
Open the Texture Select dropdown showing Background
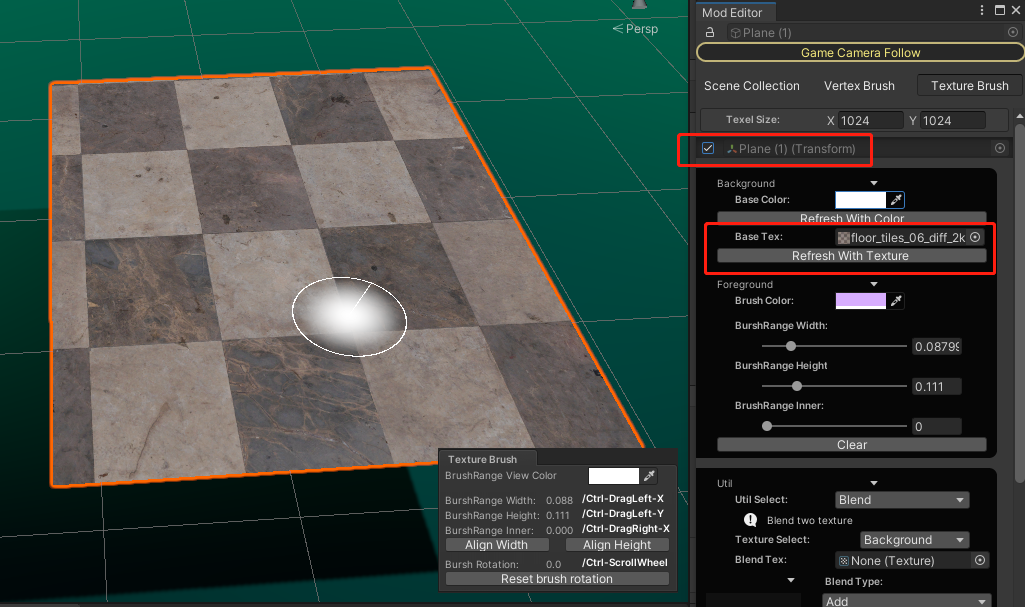[x=913, y=539]
